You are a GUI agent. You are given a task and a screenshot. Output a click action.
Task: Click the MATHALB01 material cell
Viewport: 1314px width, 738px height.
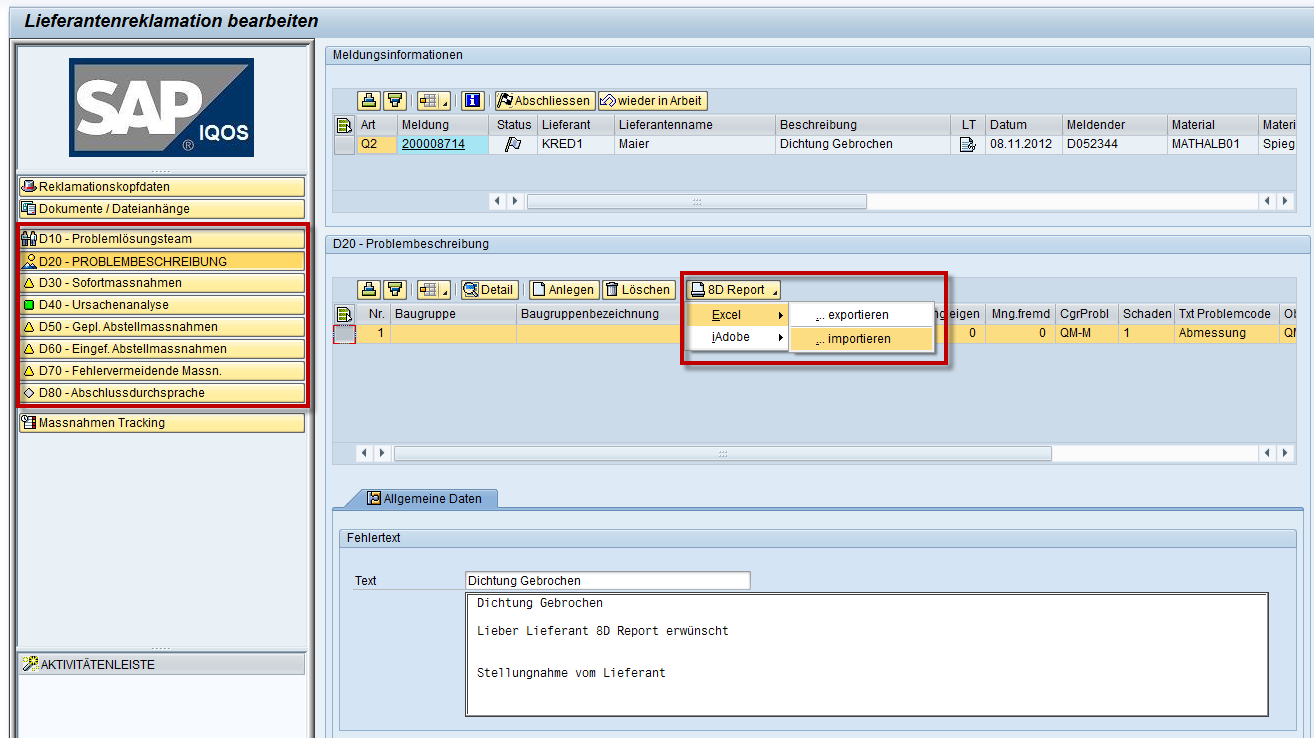pyautogui.click(x=1213, y=144)
